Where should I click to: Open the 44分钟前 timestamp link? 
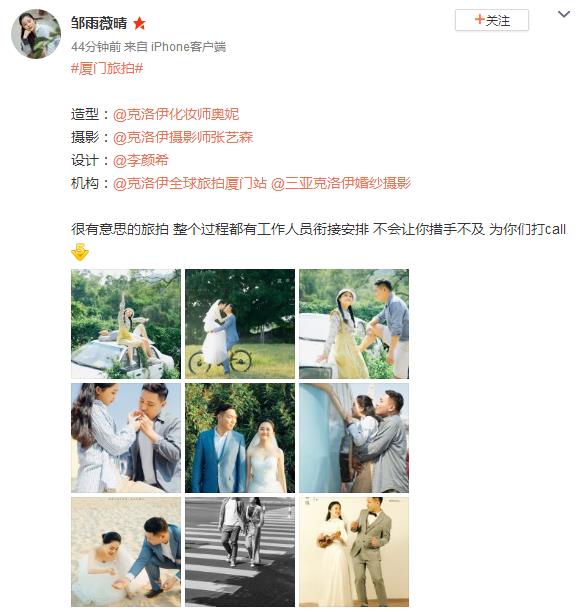(x=96, y=47)
